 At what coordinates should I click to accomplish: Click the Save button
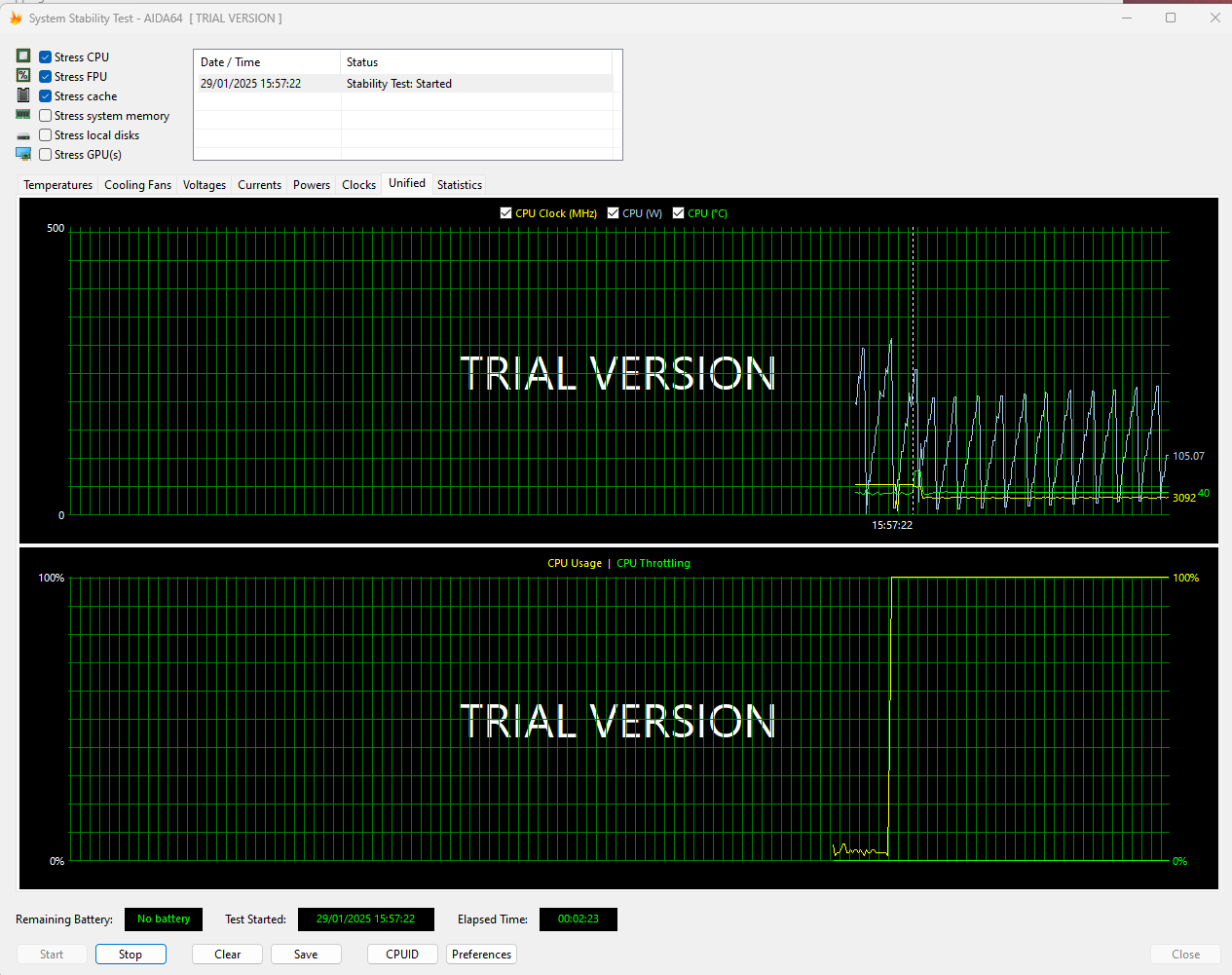306,955
